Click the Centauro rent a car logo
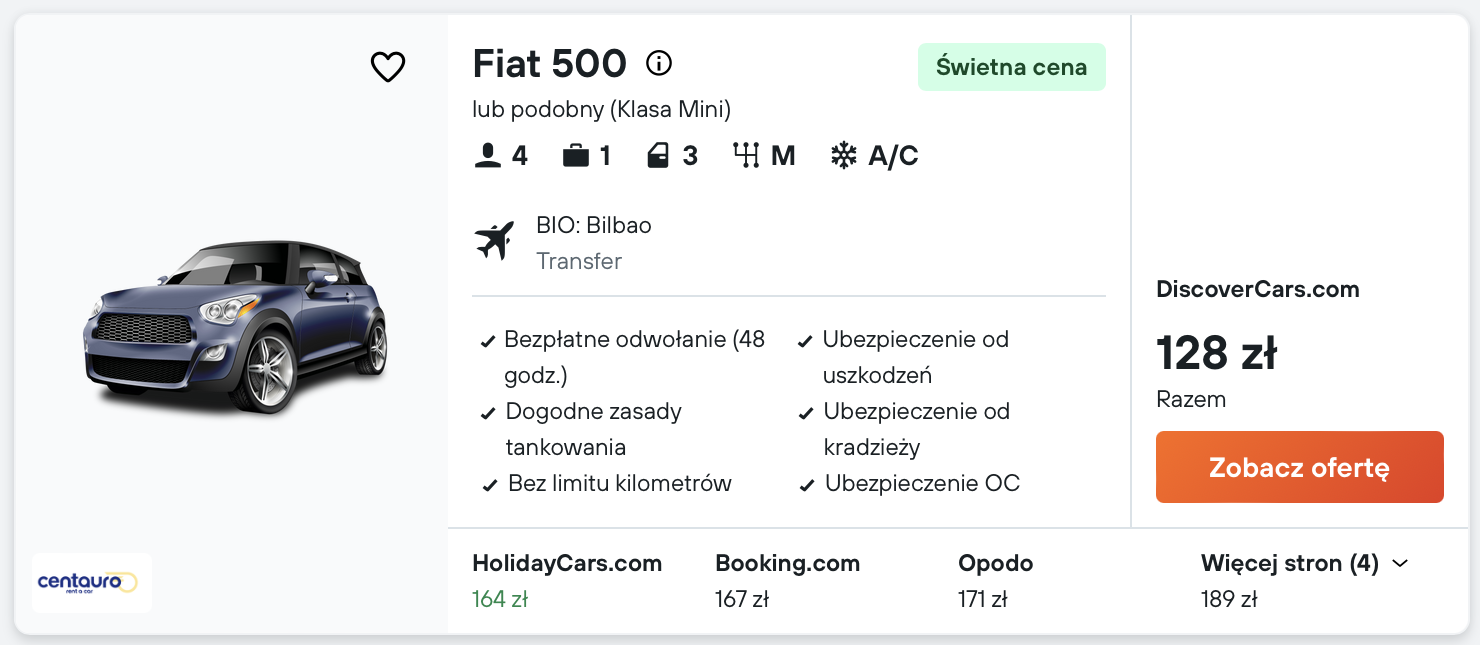The width and height of the screenshot is (1480, 645). pyautogui.click(x=92, y=582)
